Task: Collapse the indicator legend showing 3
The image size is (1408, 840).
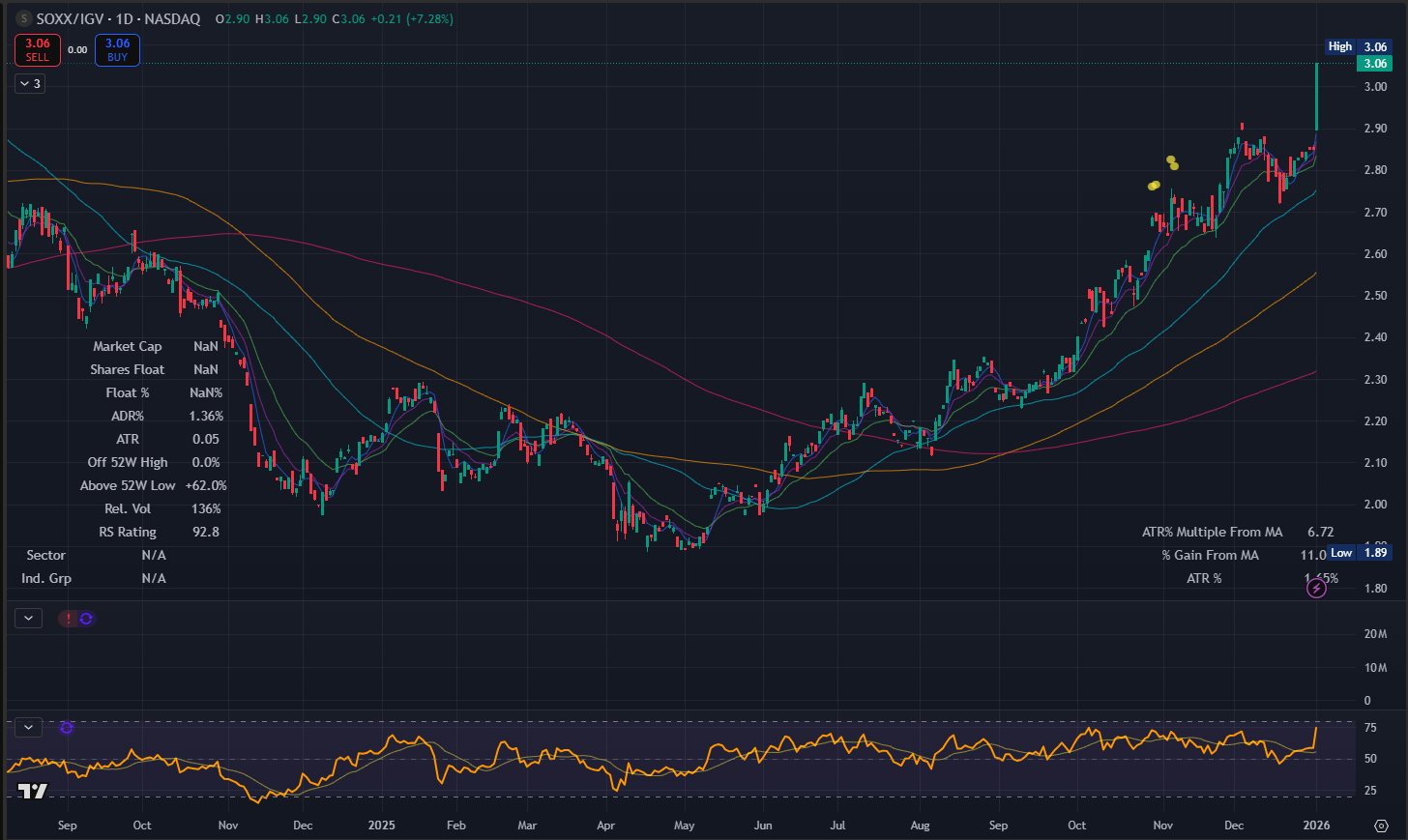Action: [x=30, y=84]
